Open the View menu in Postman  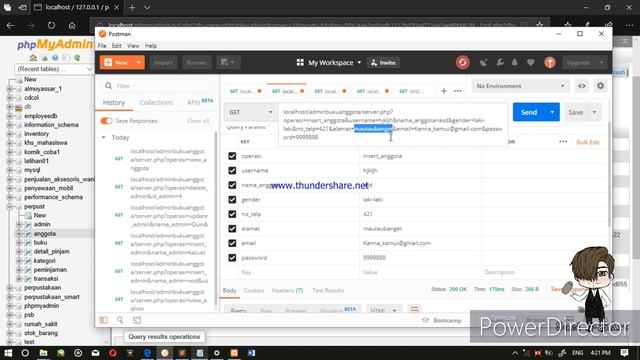(133, 46)
